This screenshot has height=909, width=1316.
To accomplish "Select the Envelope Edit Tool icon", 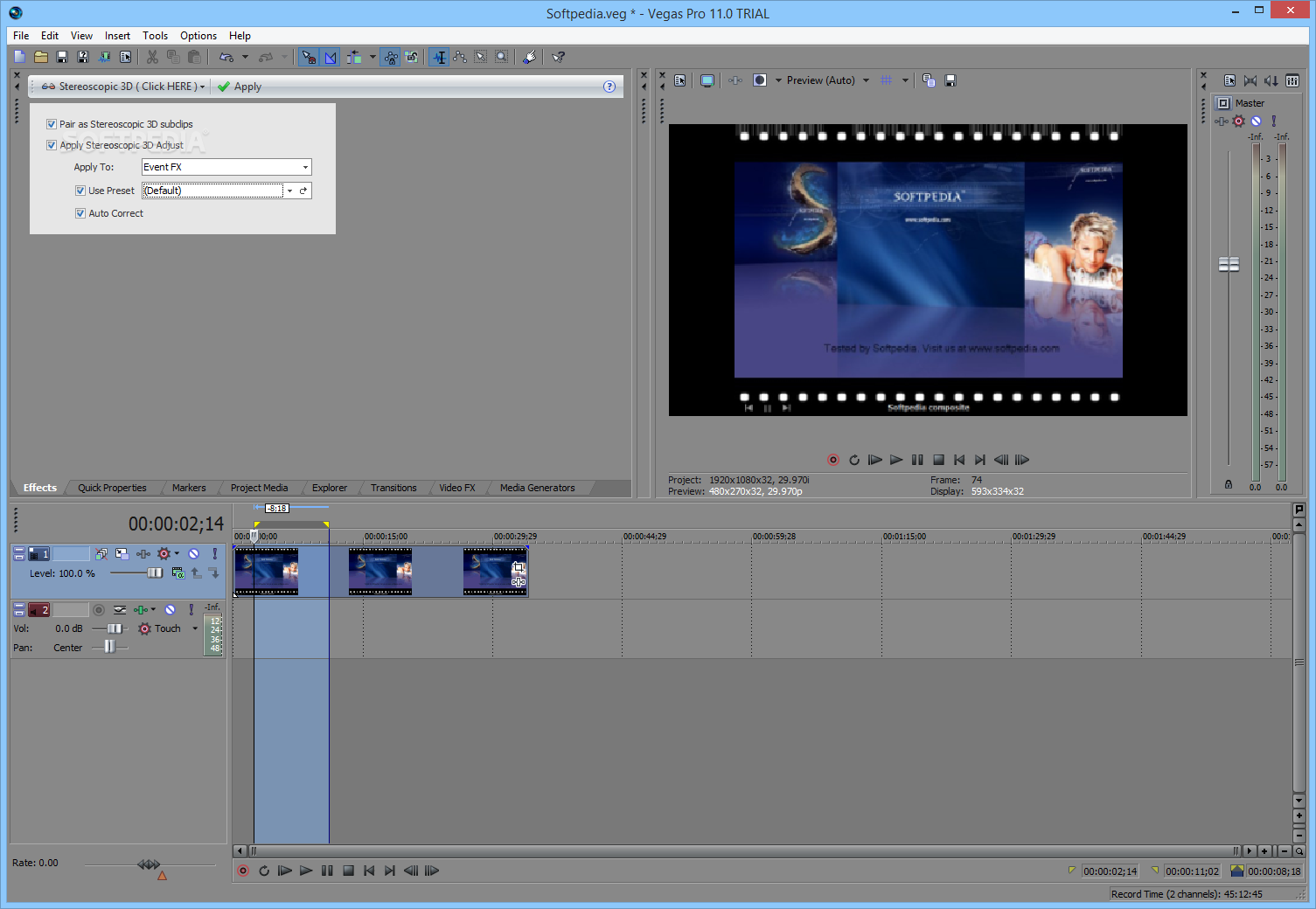I will (460, 57).
